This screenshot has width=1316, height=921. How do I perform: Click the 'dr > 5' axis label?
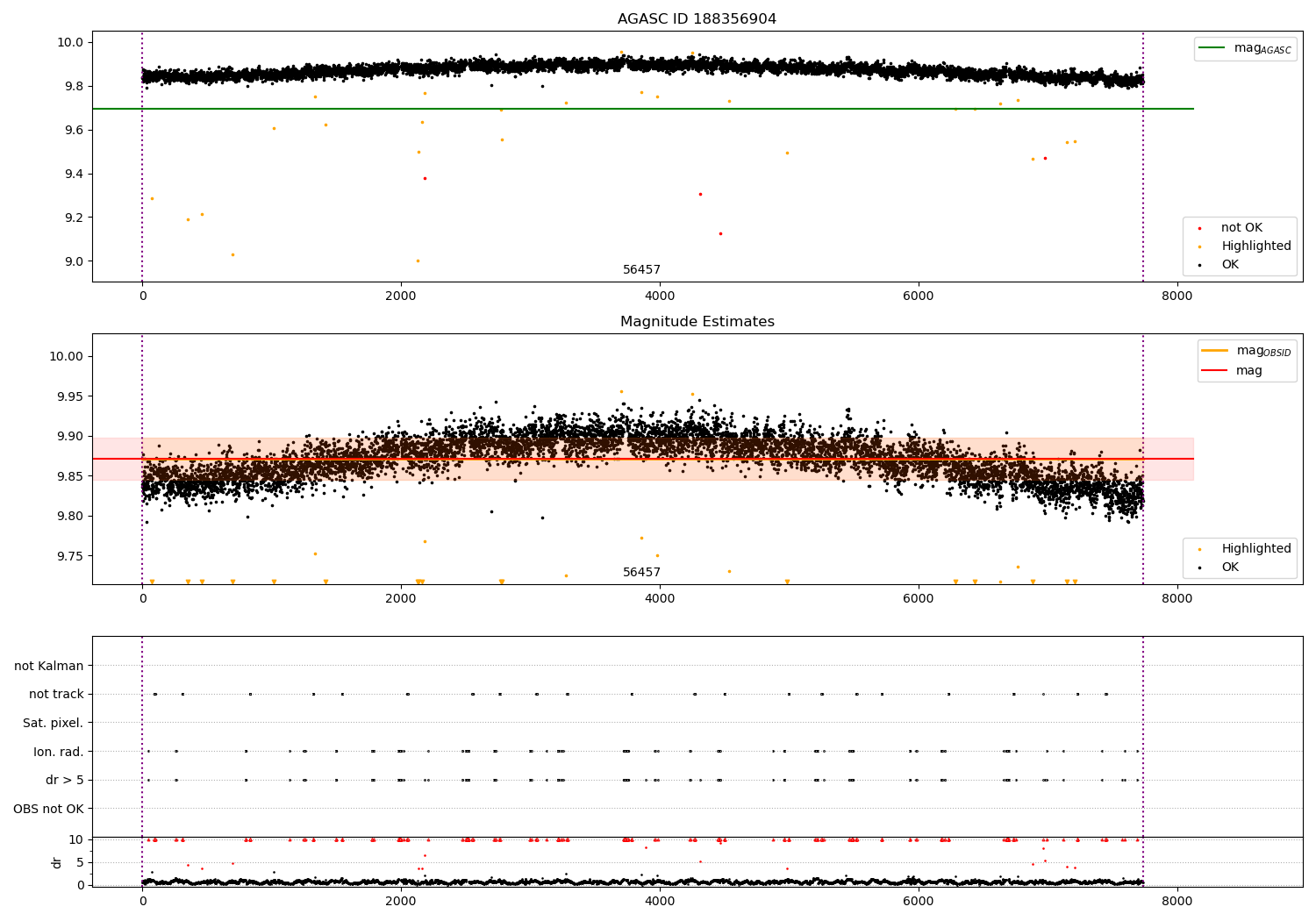pos(65,780)
